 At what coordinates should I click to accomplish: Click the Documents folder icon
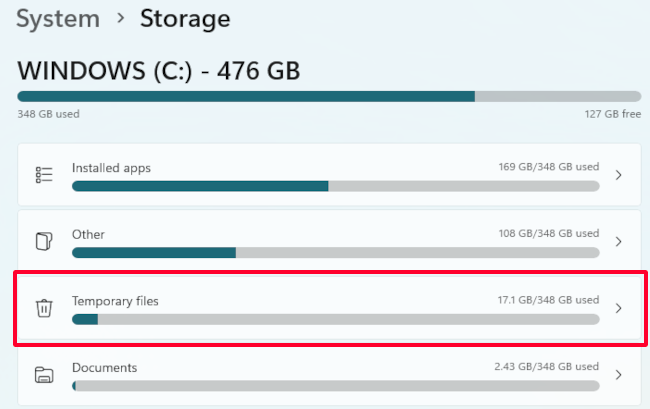[x=43, y=375]
